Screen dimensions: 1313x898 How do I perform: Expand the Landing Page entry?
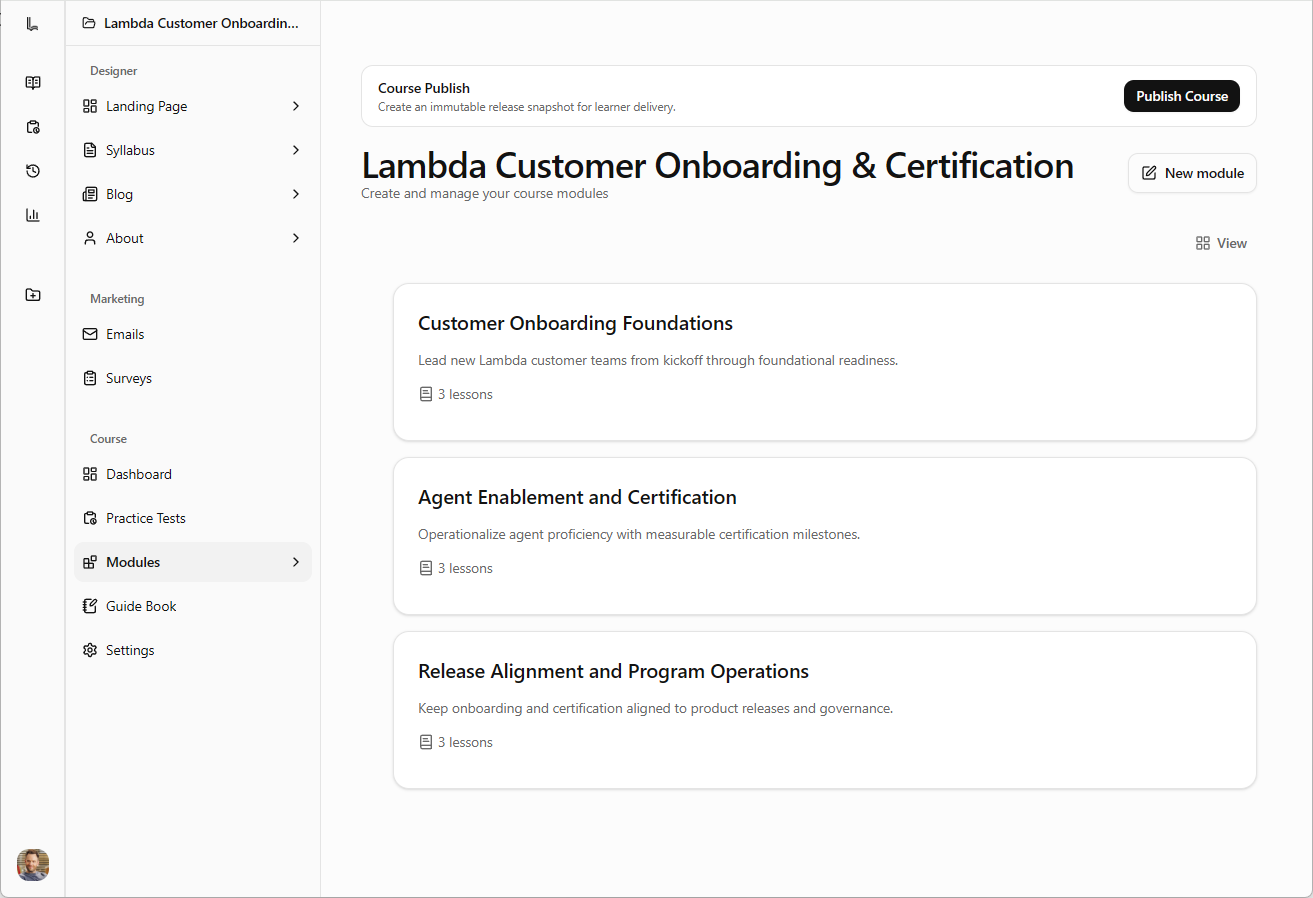[x=295, y=105]
